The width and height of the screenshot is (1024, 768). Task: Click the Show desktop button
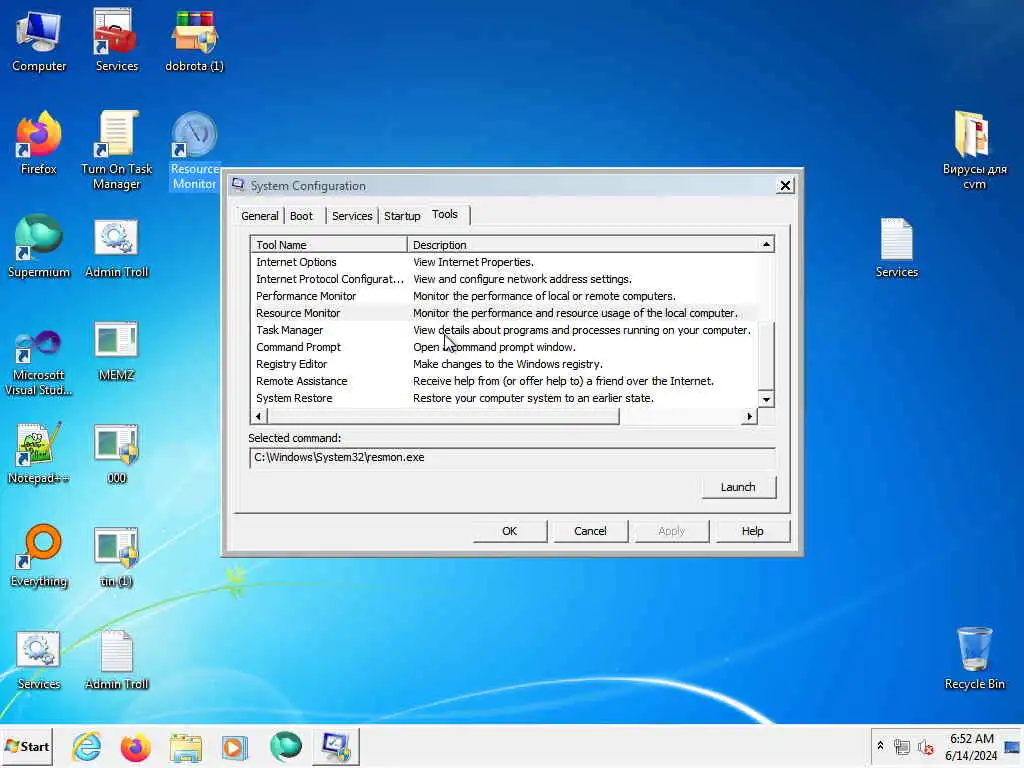(x=1012, y=746)
